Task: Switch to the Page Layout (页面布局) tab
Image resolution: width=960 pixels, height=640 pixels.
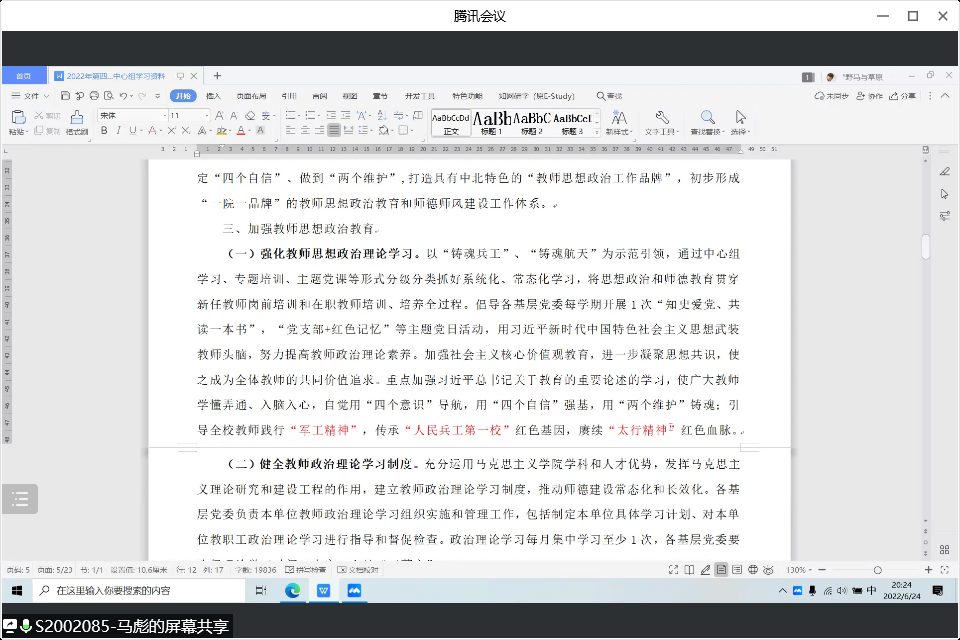Action: point(250,96)
